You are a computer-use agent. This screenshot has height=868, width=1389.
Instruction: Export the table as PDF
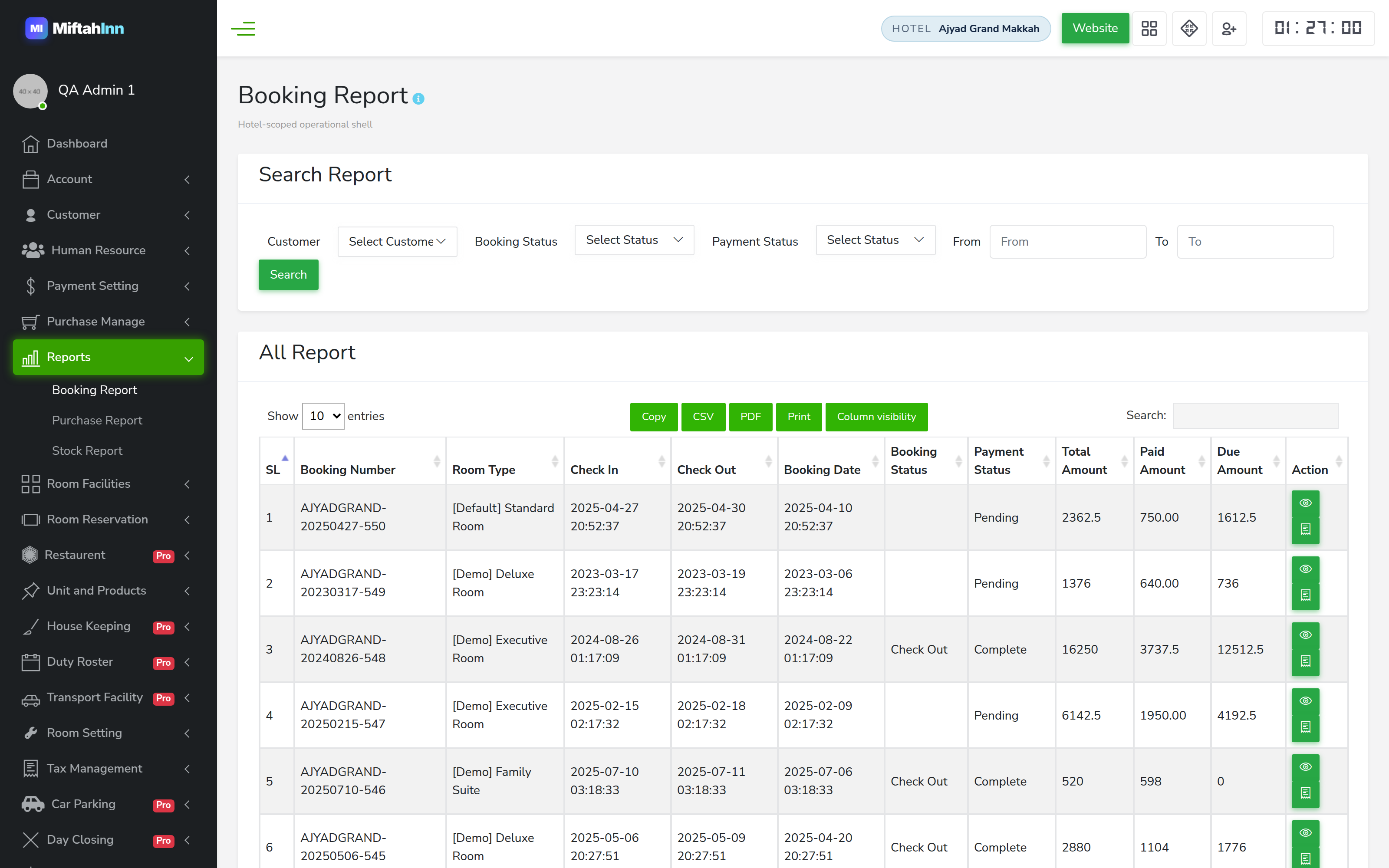tap(750, 417)
